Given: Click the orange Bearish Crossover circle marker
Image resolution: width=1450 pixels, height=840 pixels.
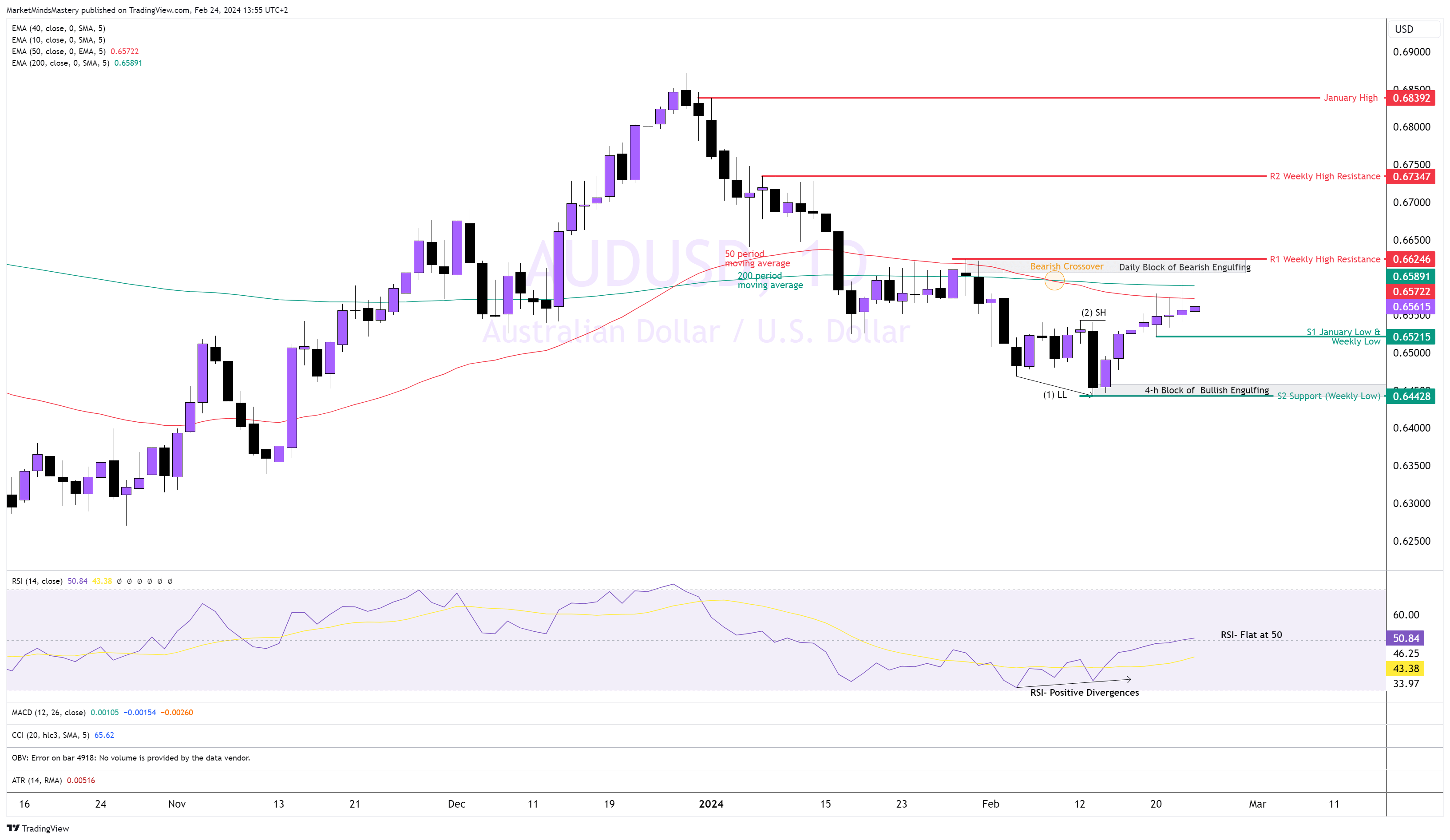Looking at the screenshot, I should coord(1054,281).
